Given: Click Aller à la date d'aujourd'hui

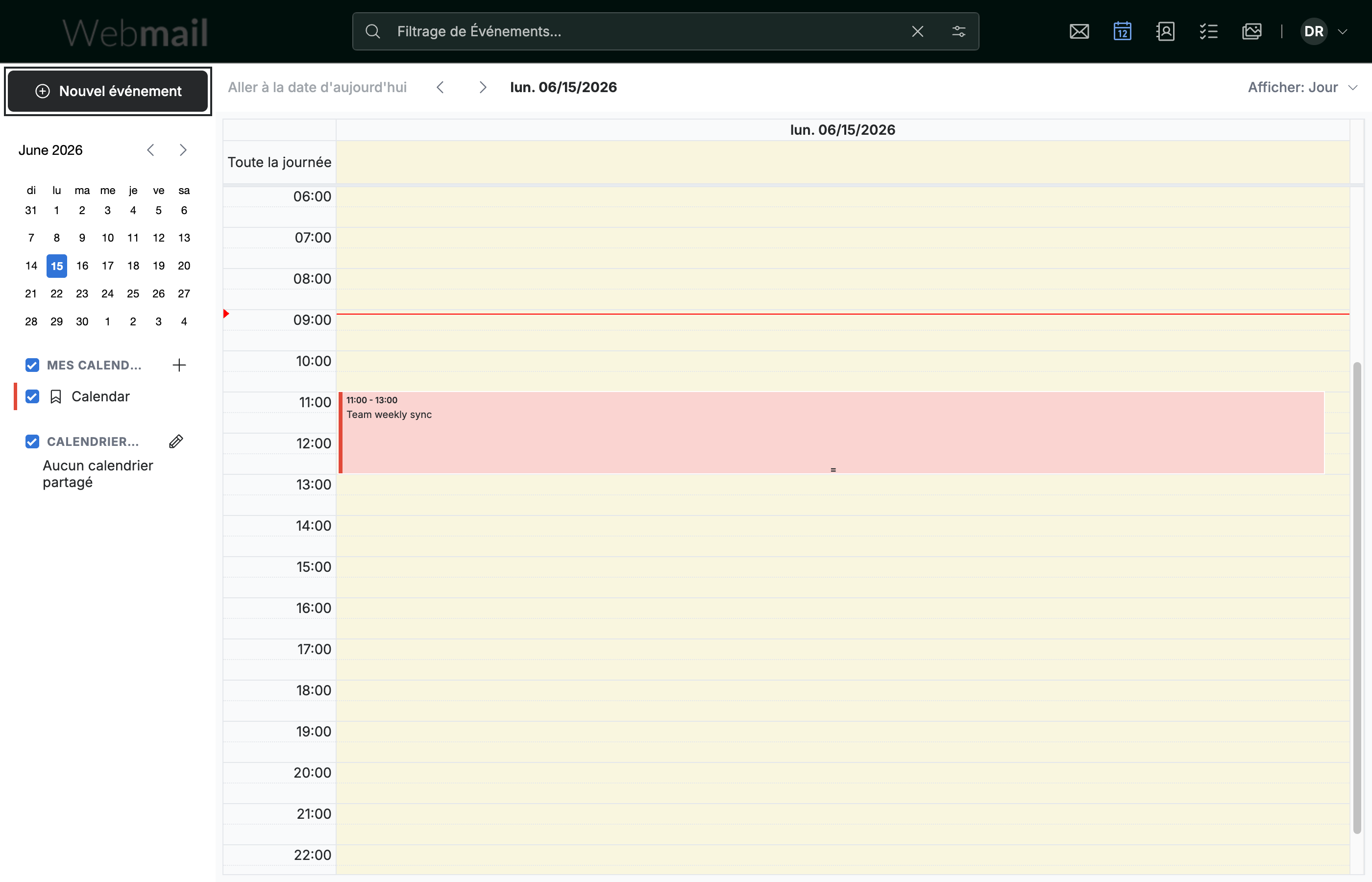Looking at the screenshot, I should click(317, 87).
